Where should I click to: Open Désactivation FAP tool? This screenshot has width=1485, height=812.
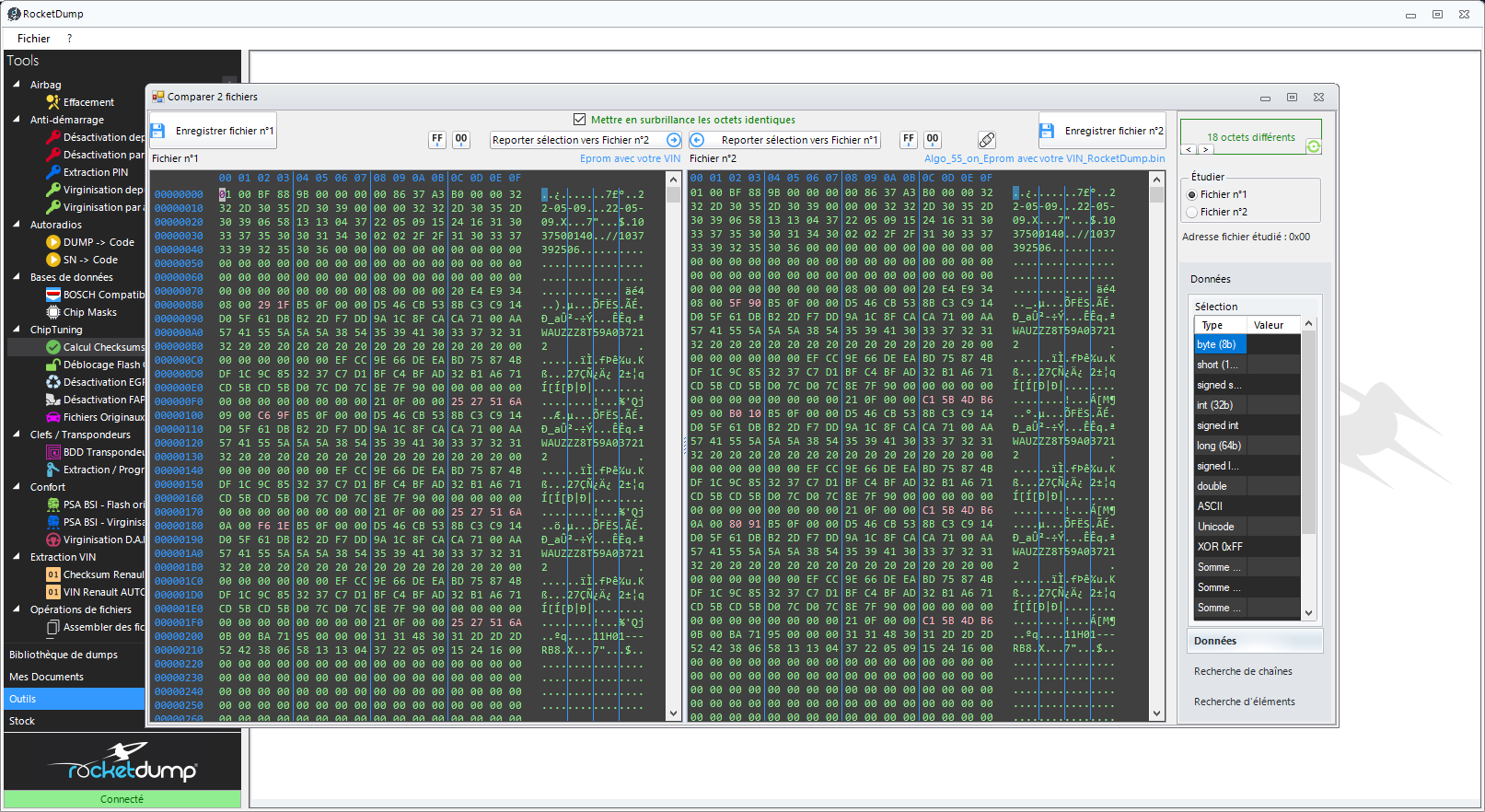pyautogui.click(x=96, y=400)
